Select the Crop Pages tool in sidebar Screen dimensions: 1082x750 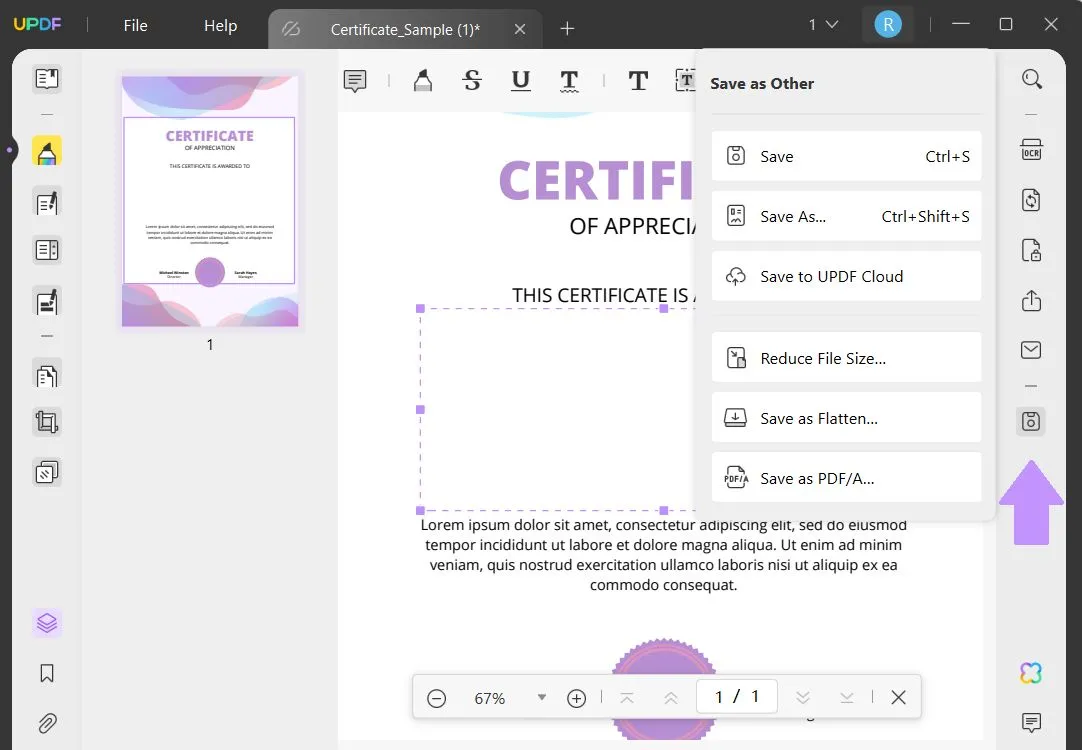click(x=47, y=421)
